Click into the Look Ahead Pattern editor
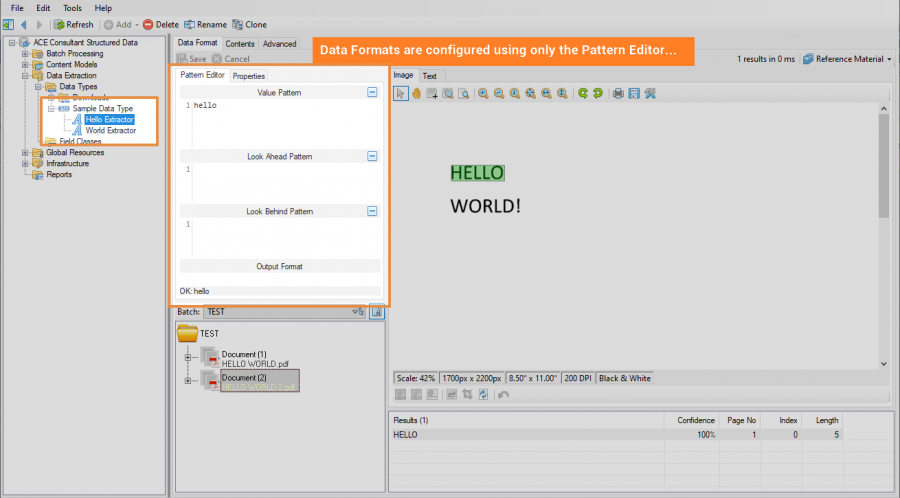This screenshot has height=498, width=900. click(x=286, y=183)
